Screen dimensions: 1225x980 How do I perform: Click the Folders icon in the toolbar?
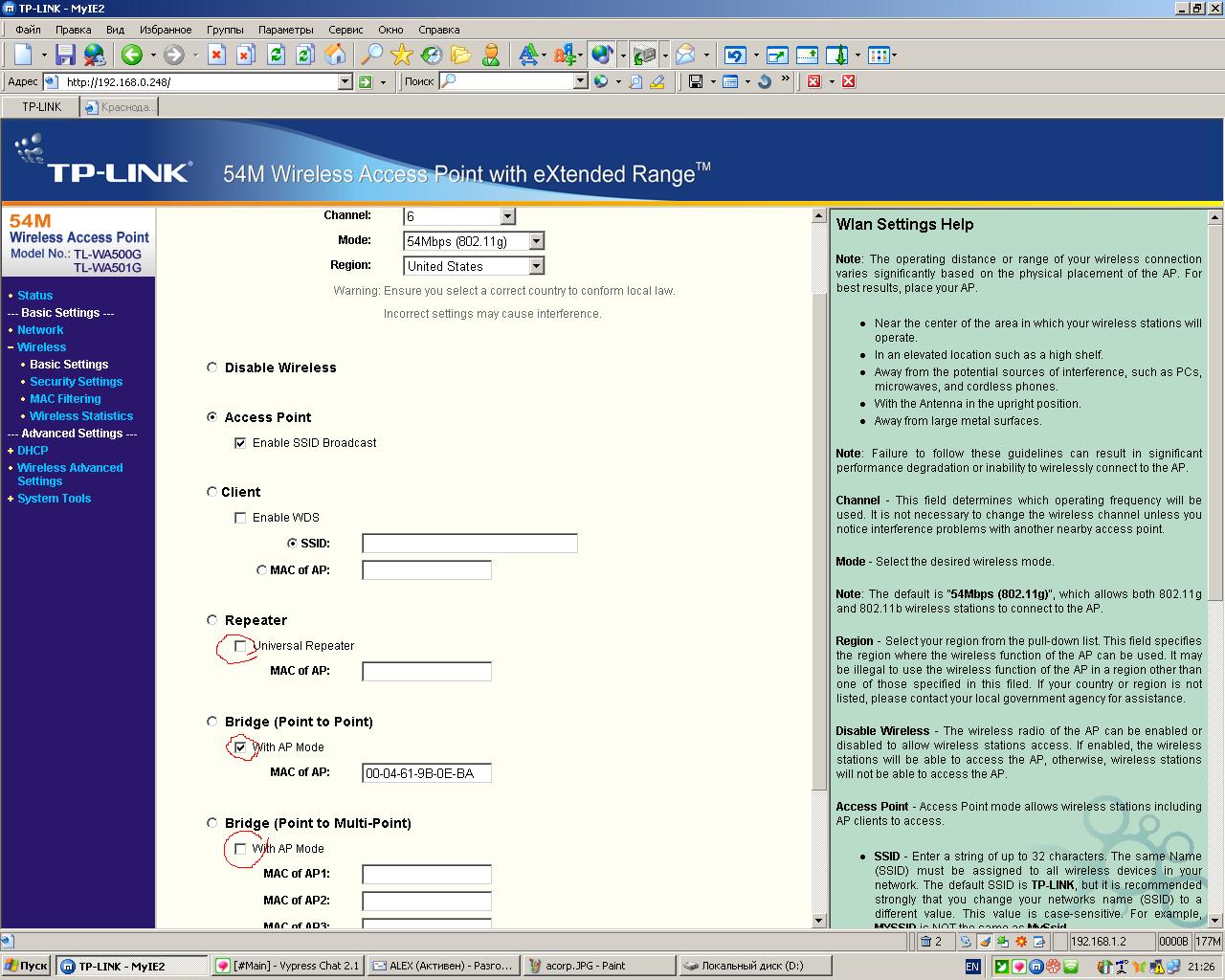pos(461,55)
